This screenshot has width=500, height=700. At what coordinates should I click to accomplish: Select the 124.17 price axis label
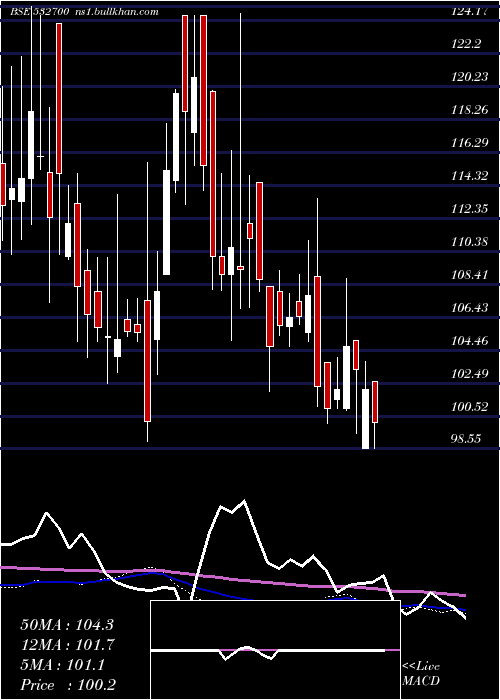[469, 11]
